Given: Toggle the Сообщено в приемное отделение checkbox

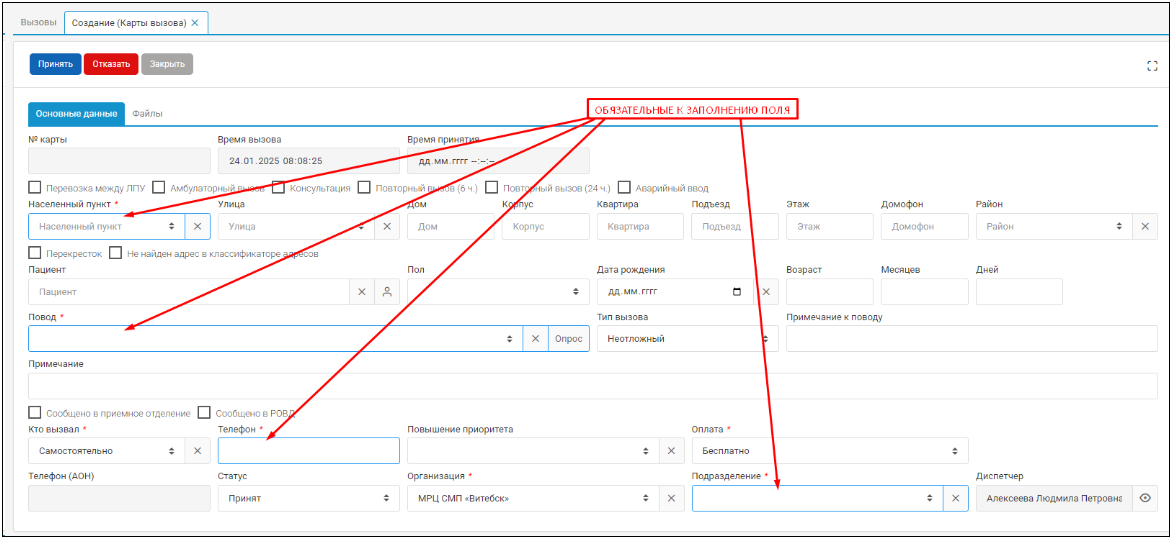Looking at the screenshot, I should [x=34, y=413].
